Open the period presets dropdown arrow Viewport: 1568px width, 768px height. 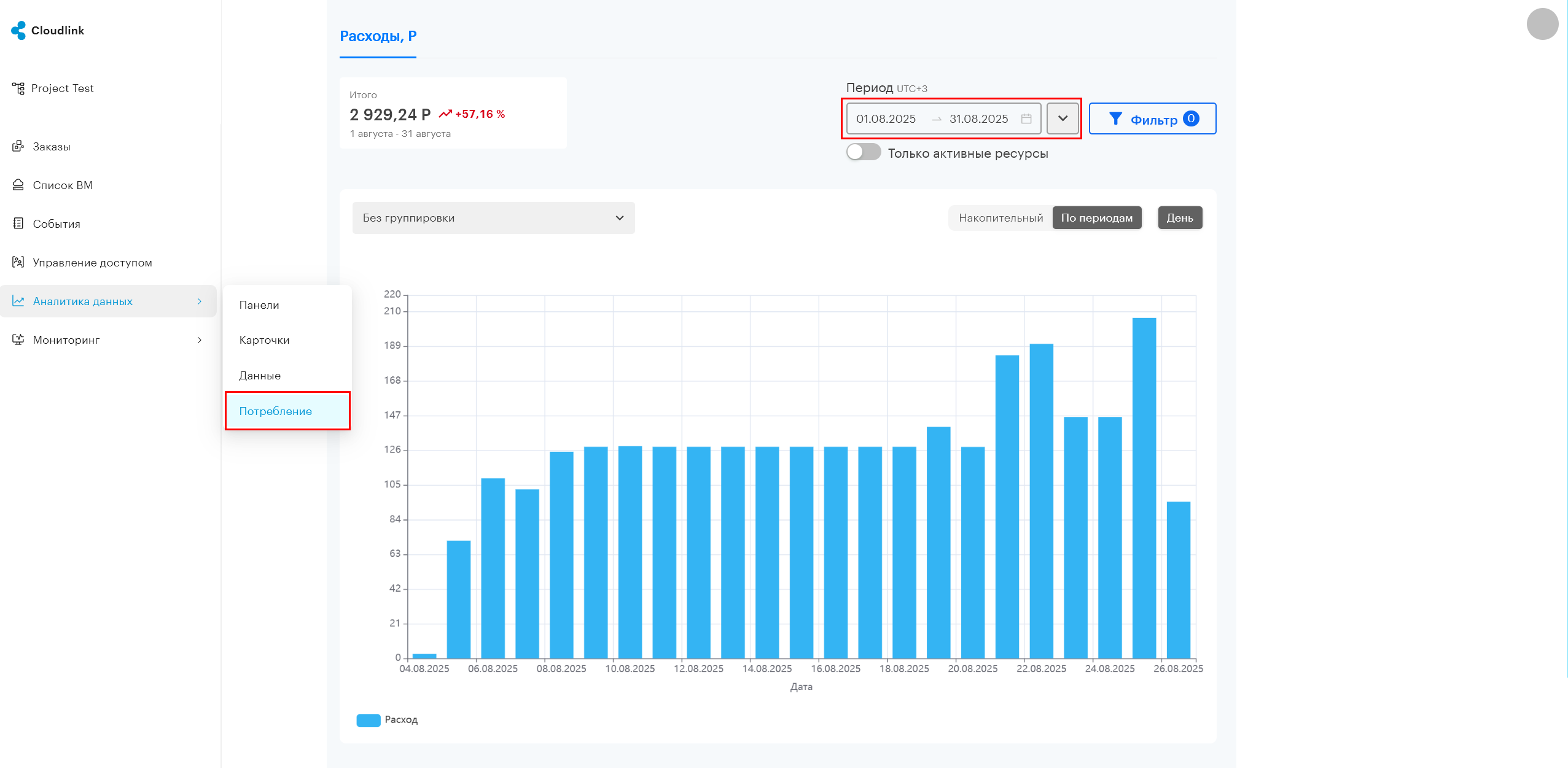1063,118
